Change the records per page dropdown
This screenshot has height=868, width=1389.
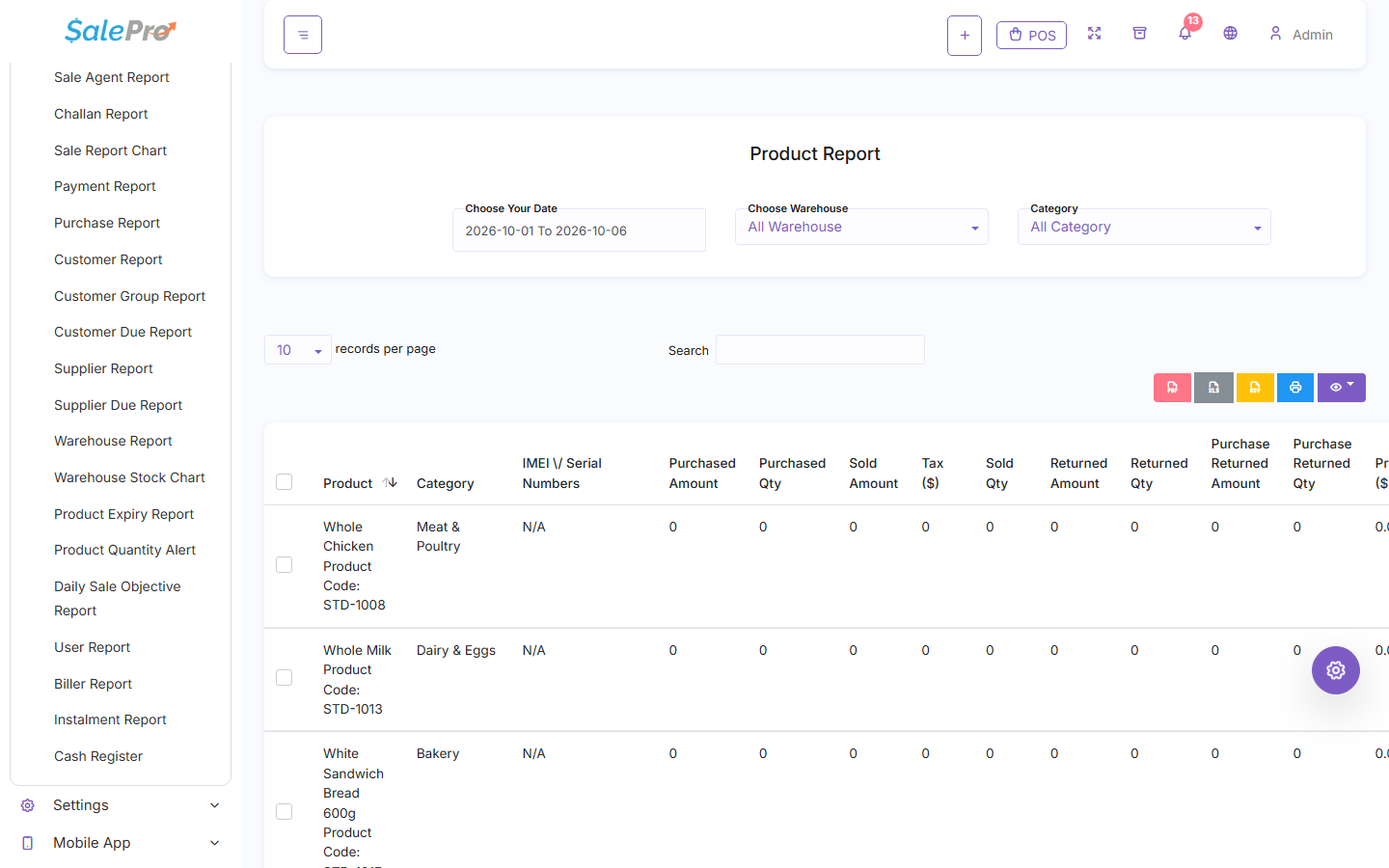(298, 350)
